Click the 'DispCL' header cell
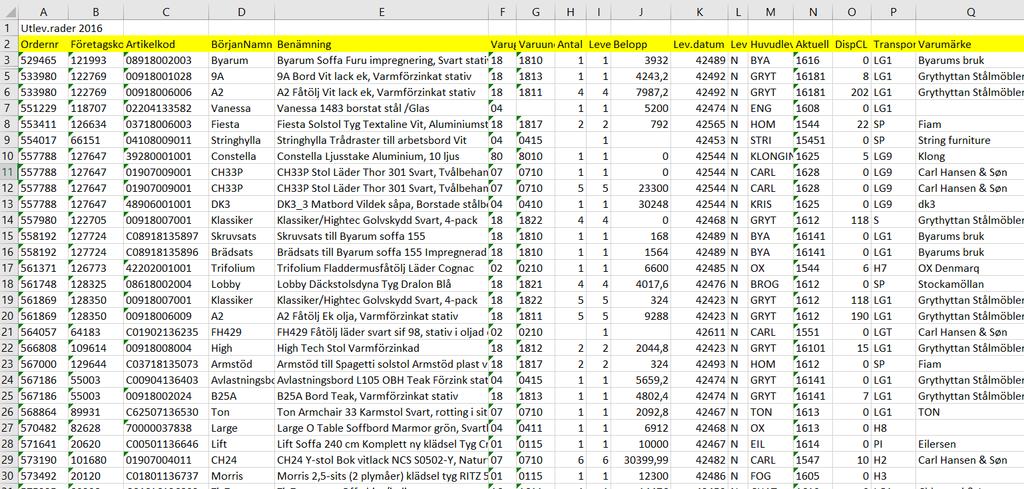This screenshot has height=489, width=1024. 852,44
